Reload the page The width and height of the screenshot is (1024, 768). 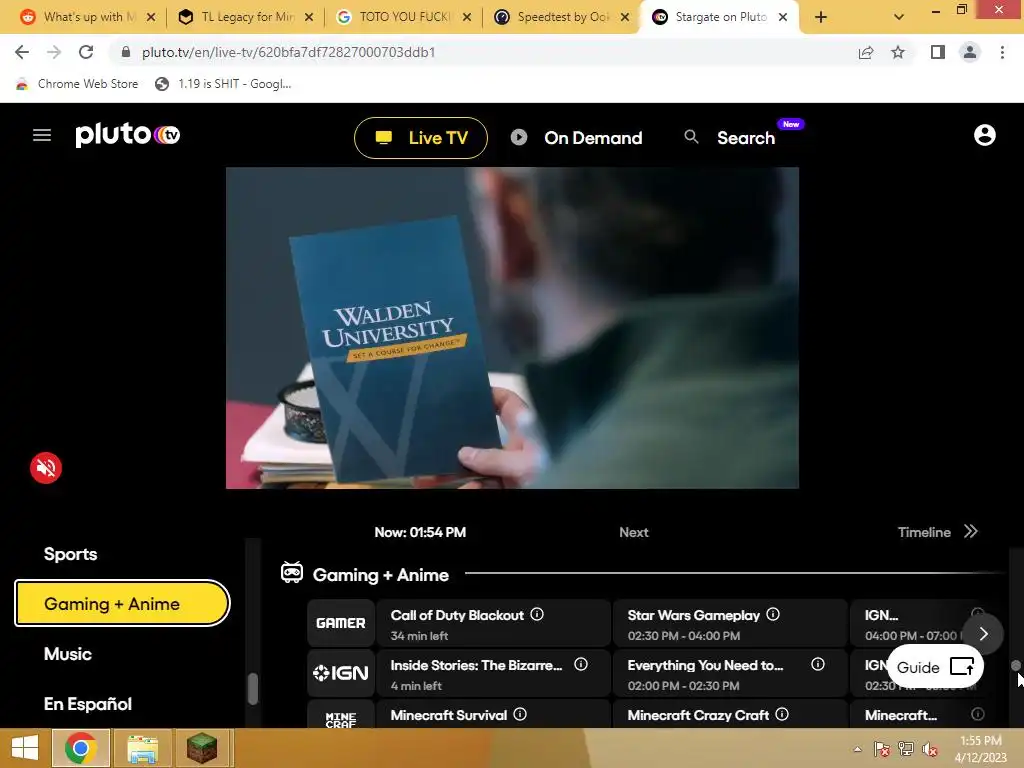(x=86, y=52)
